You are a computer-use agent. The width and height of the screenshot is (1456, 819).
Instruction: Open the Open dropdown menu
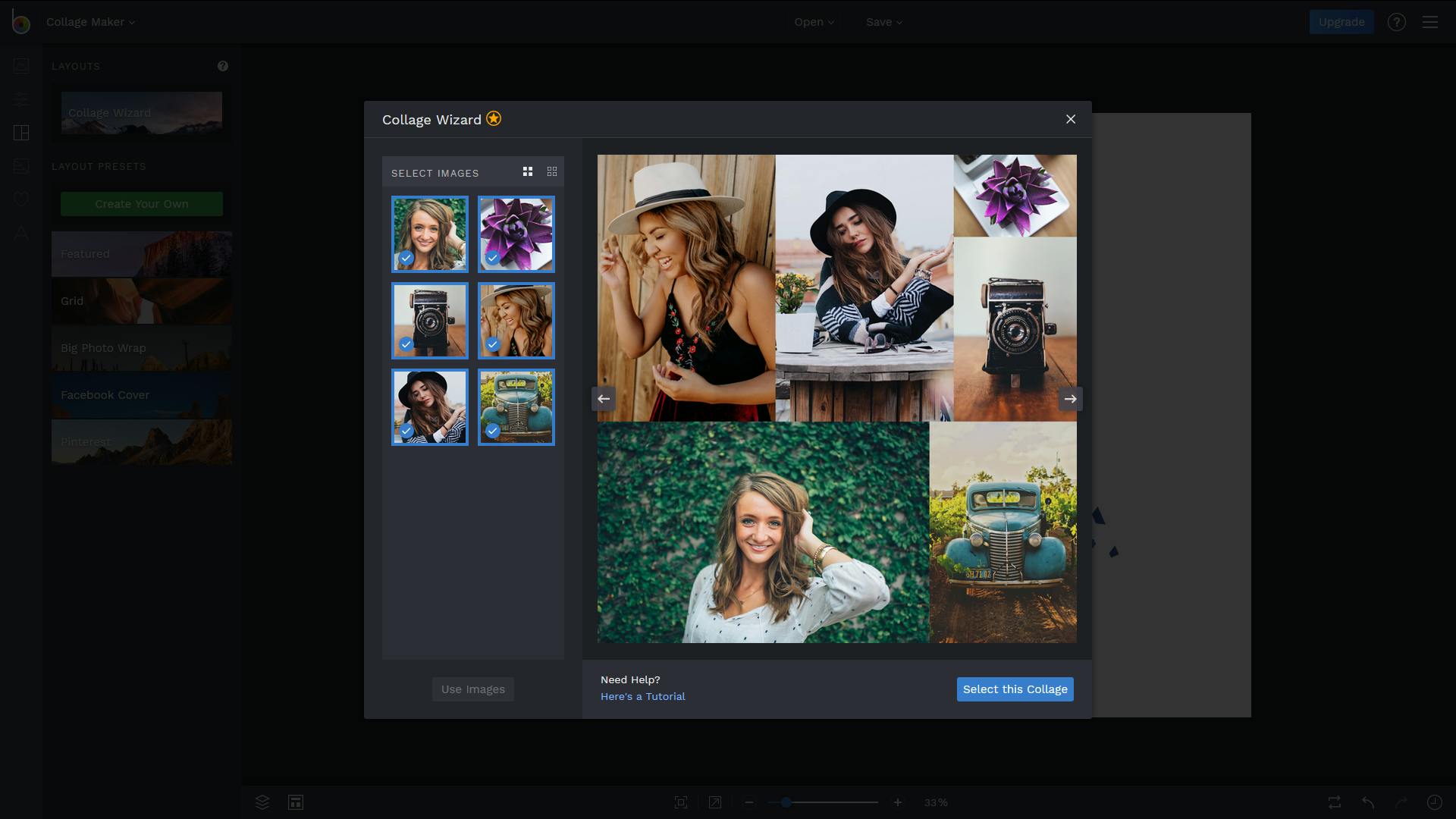click(x=814, y=22)
